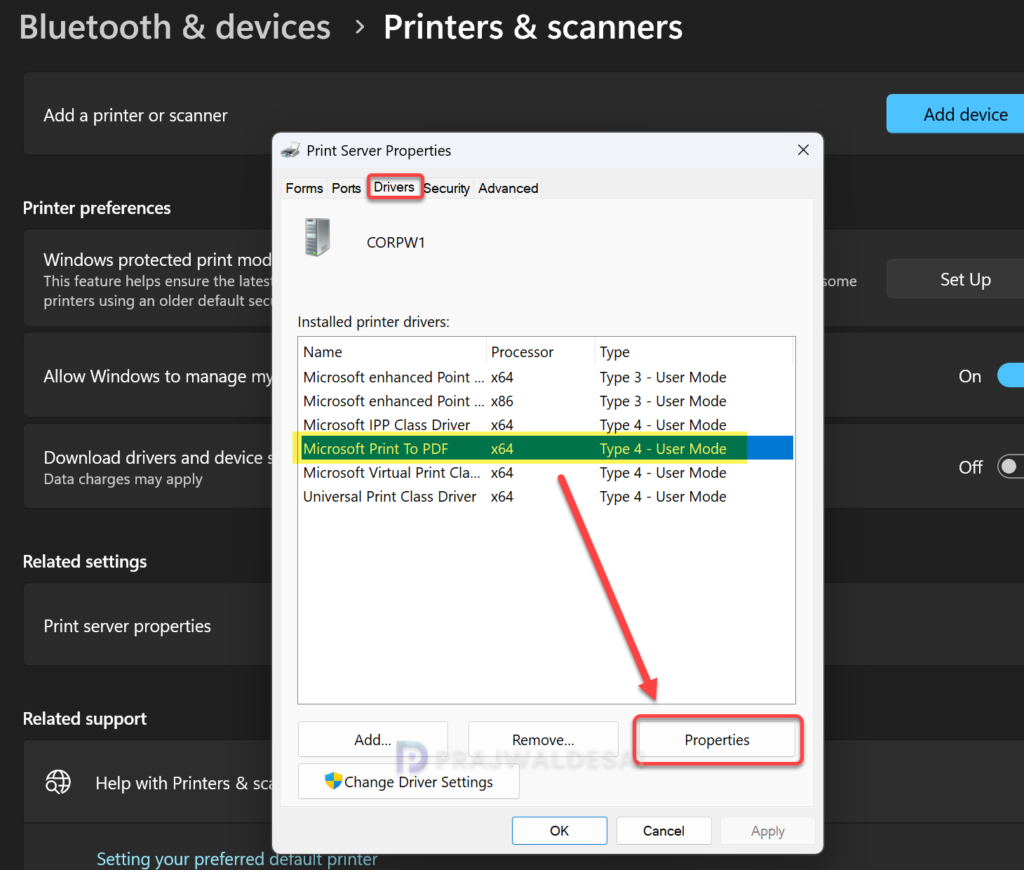Open Print server properties in Related settings
This screenshot has height=870, width=1024.
click(x=148, y=625)
